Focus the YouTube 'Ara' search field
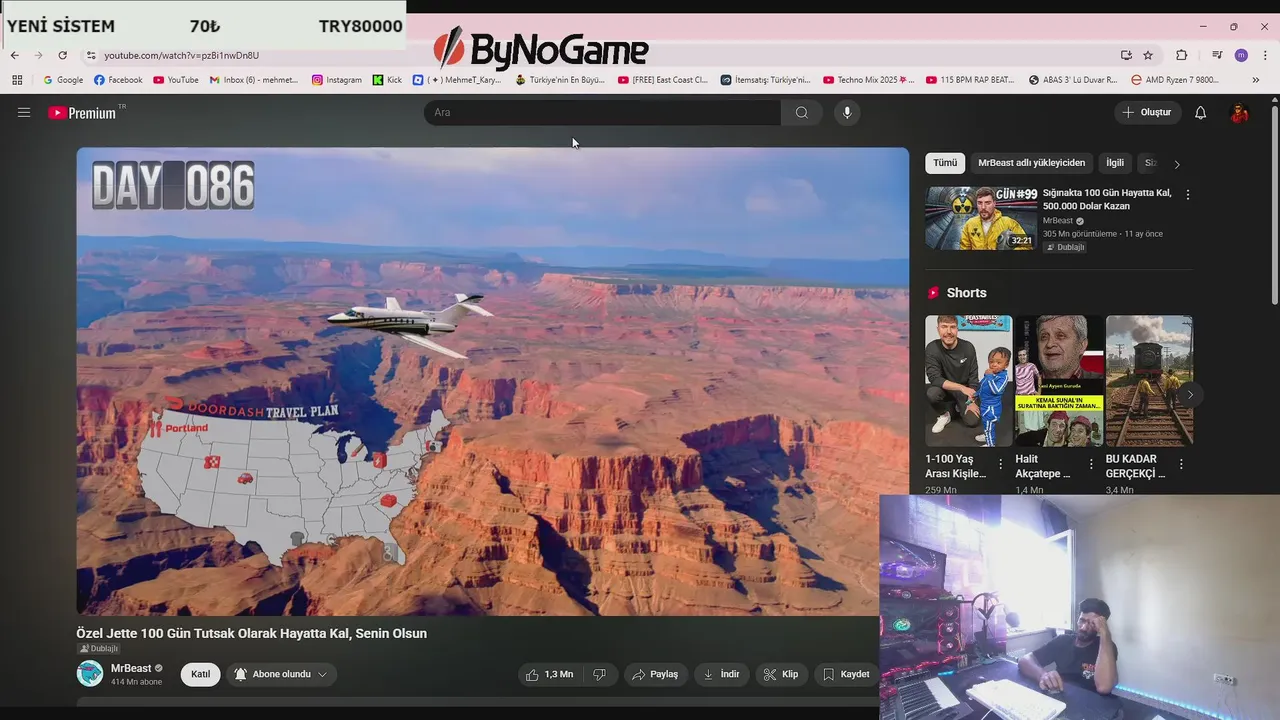 602,112
